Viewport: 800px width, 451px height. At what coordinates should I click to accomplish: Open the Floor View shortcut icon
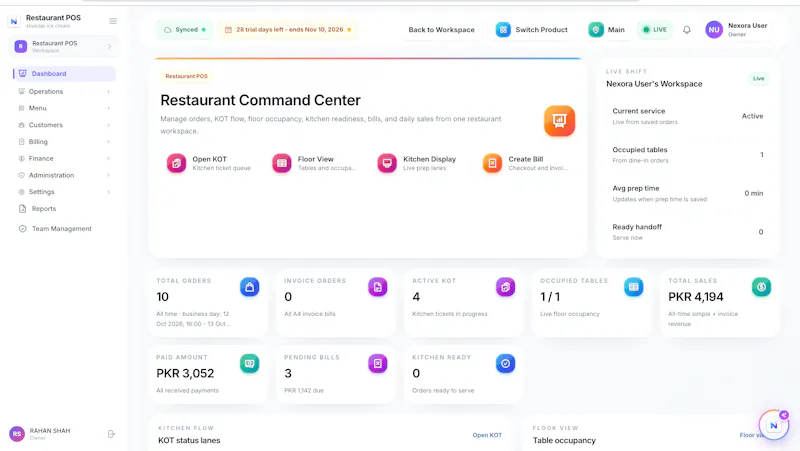(x=282, y=163)
